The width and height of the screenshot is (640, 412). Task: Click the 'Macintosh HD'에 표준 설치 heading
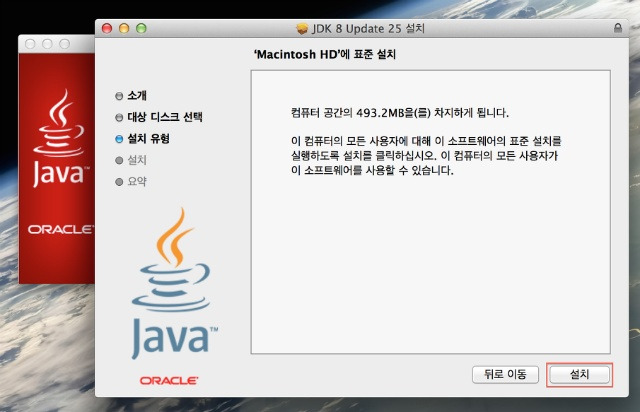click(325, 54)
